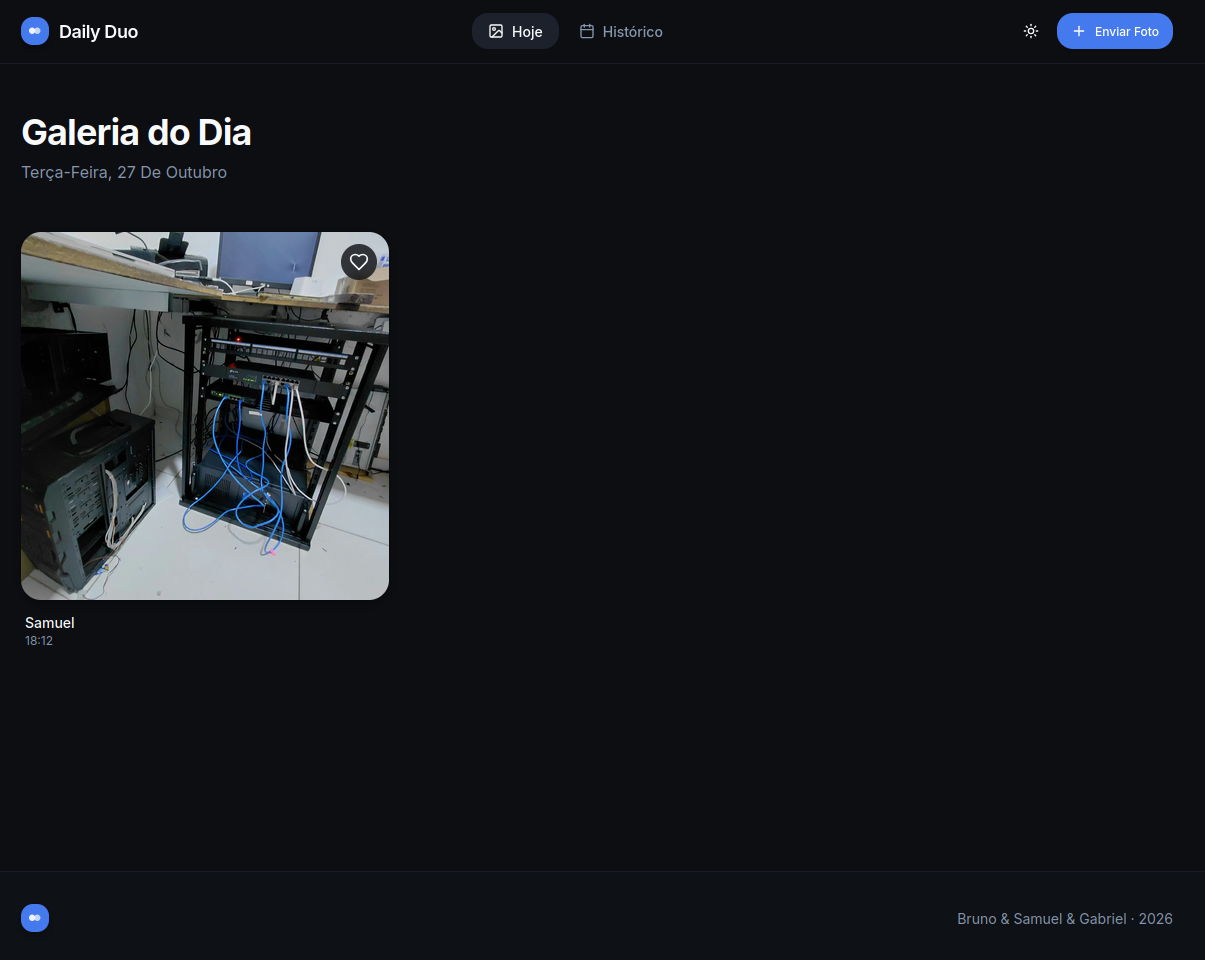Click the 18:12 timestamp
This screenshot has width=1205, height=960.
point(39,641)
